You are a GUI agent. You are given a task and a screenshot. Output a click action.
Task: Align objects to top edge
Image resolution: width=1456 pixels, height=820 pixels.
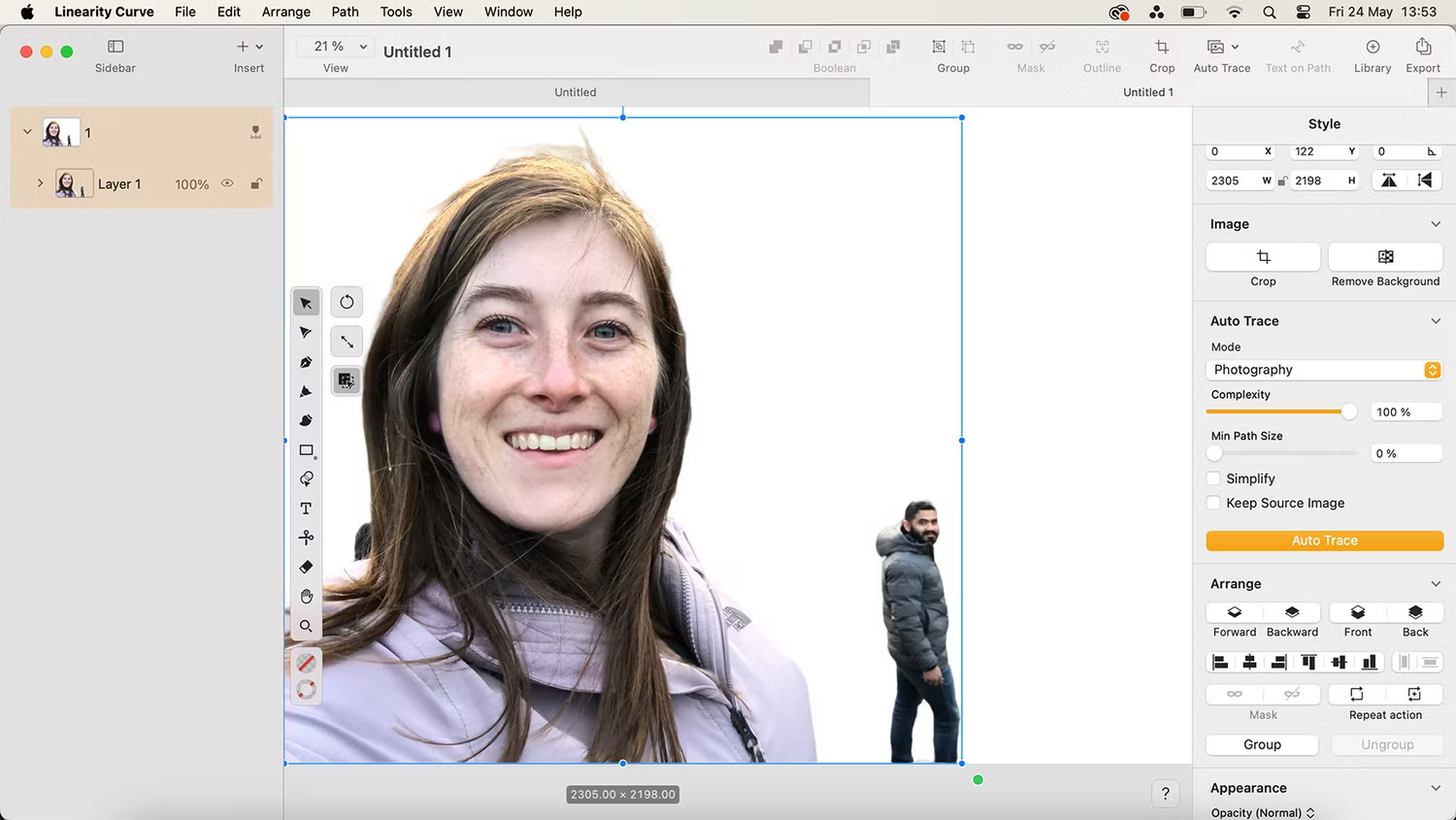coord(1309,662)
